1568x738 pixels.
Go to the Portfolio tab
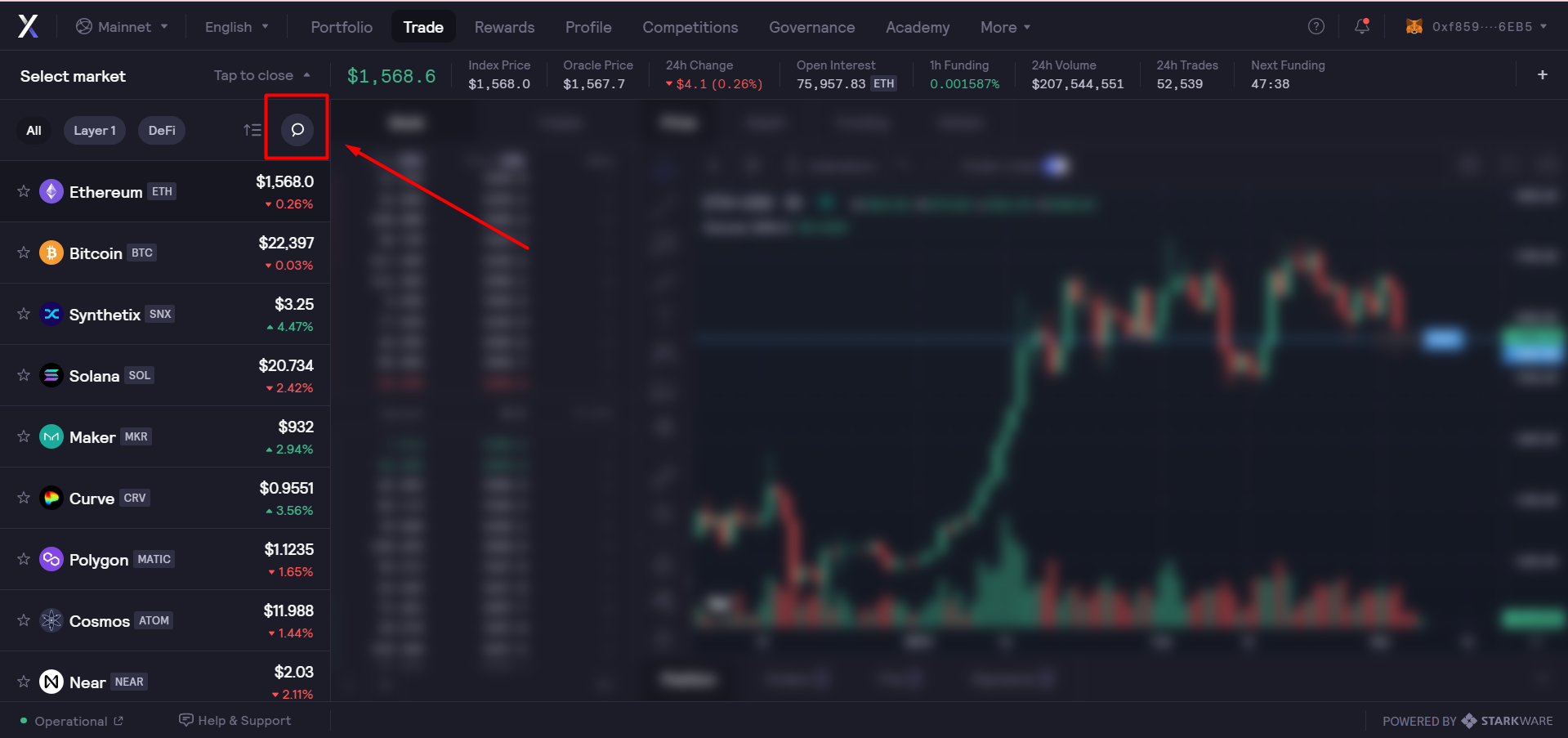tap(342, 27)
